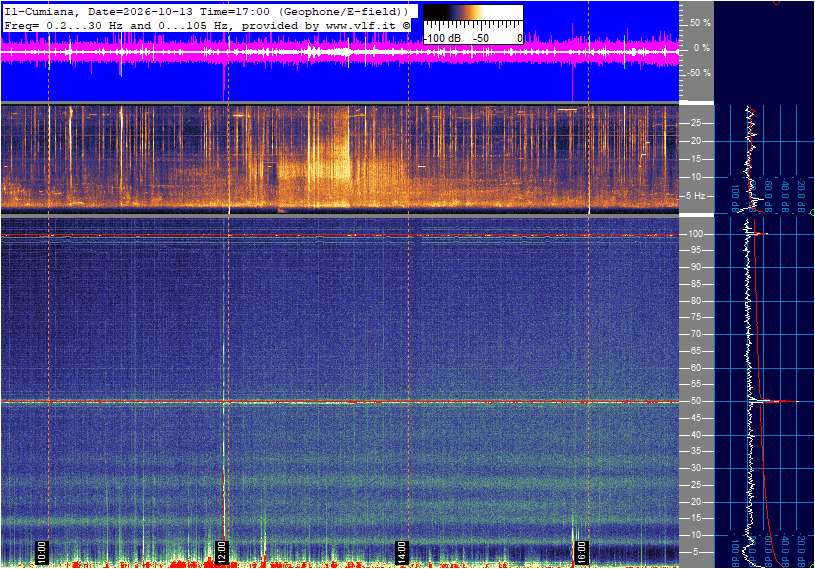Click the -50 % amplitude axis label
The image size is (815, 569).
[699, 72]
